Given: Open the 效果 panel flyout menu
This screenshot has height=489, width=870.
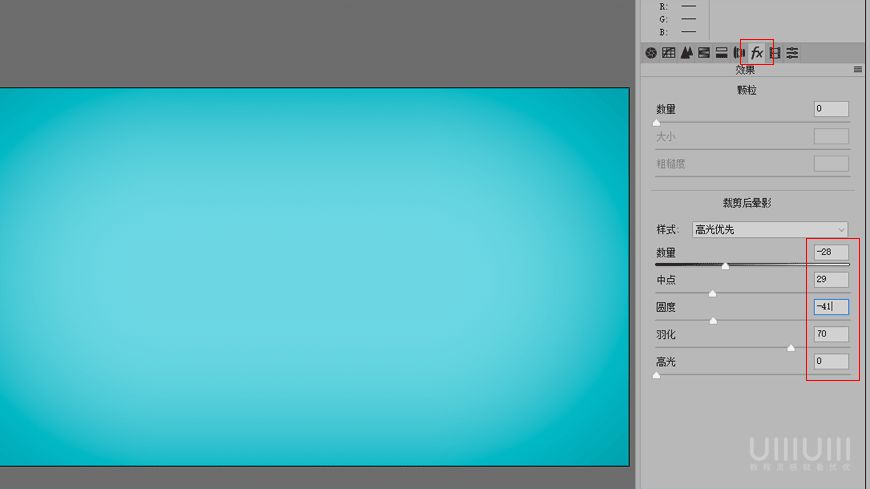Looking at the screenshot, I should 858,69.
